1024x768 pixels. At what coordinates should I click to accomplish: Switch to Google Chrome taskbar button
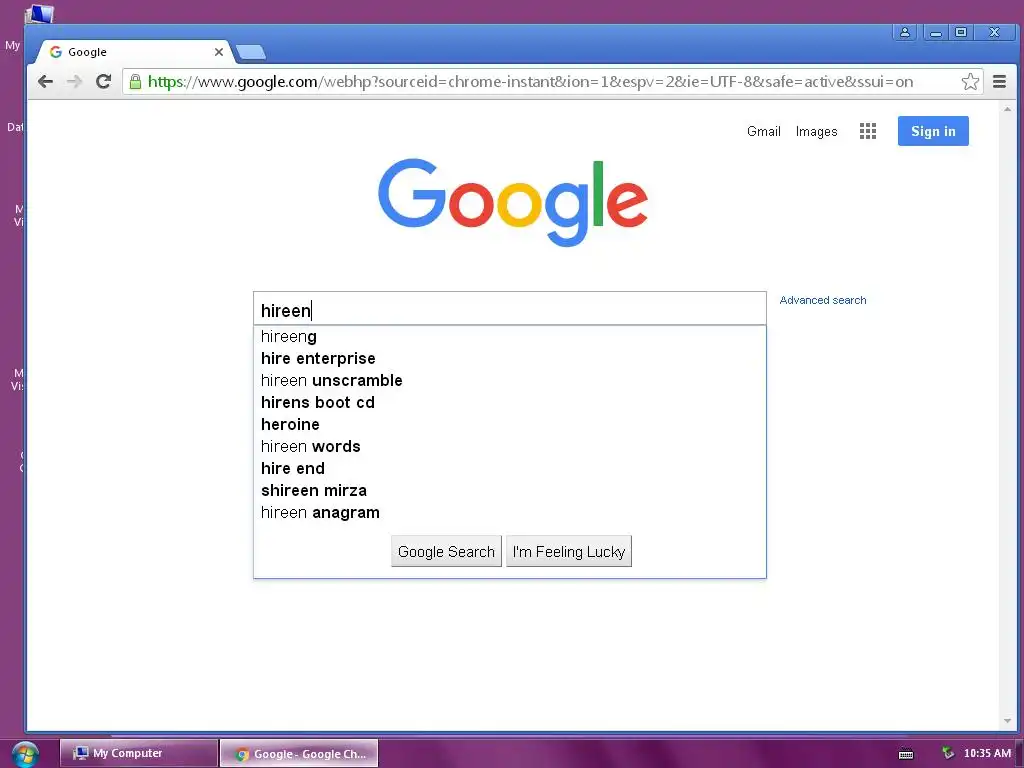(x=299, y=753)
